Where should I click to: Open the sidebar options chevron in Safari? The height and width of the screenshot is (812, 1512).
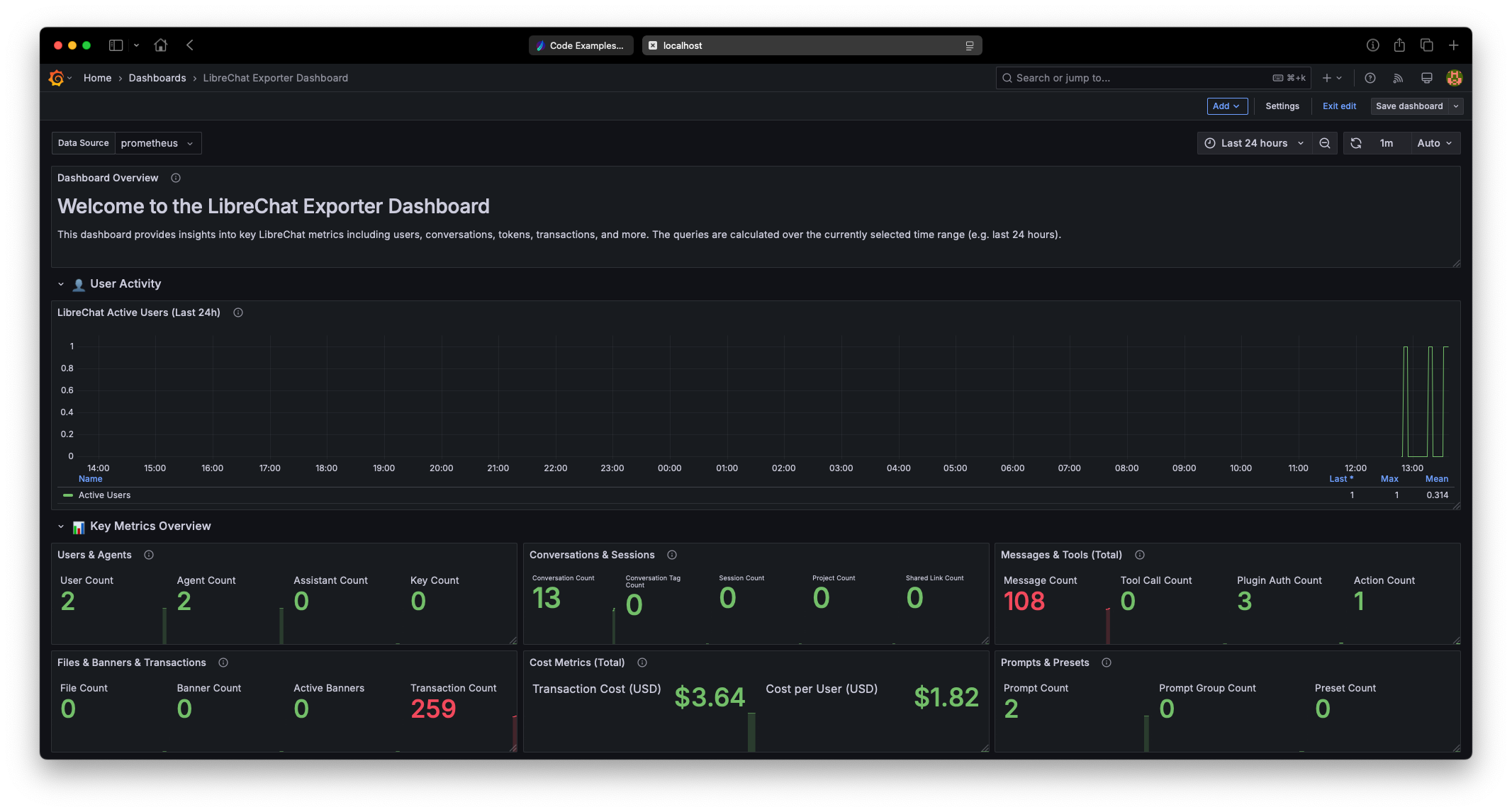(136, 45)
